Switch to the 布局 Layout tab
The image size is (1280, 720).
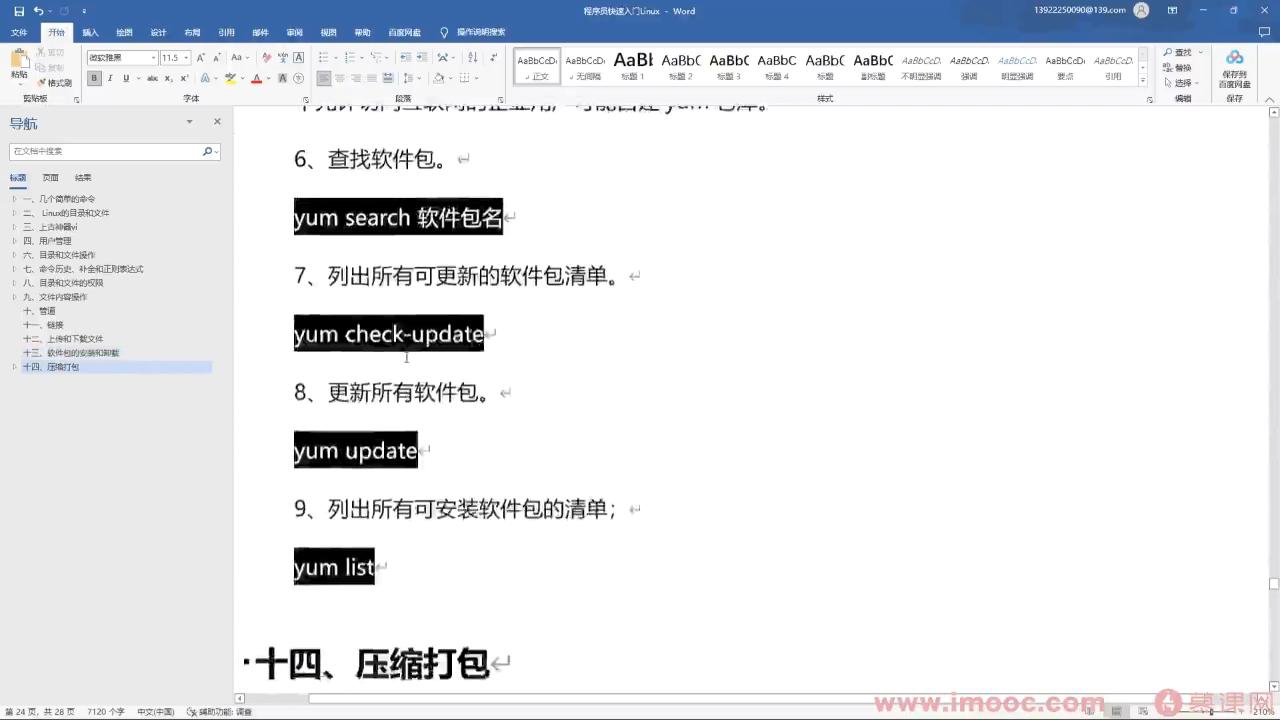pos(192,32)
